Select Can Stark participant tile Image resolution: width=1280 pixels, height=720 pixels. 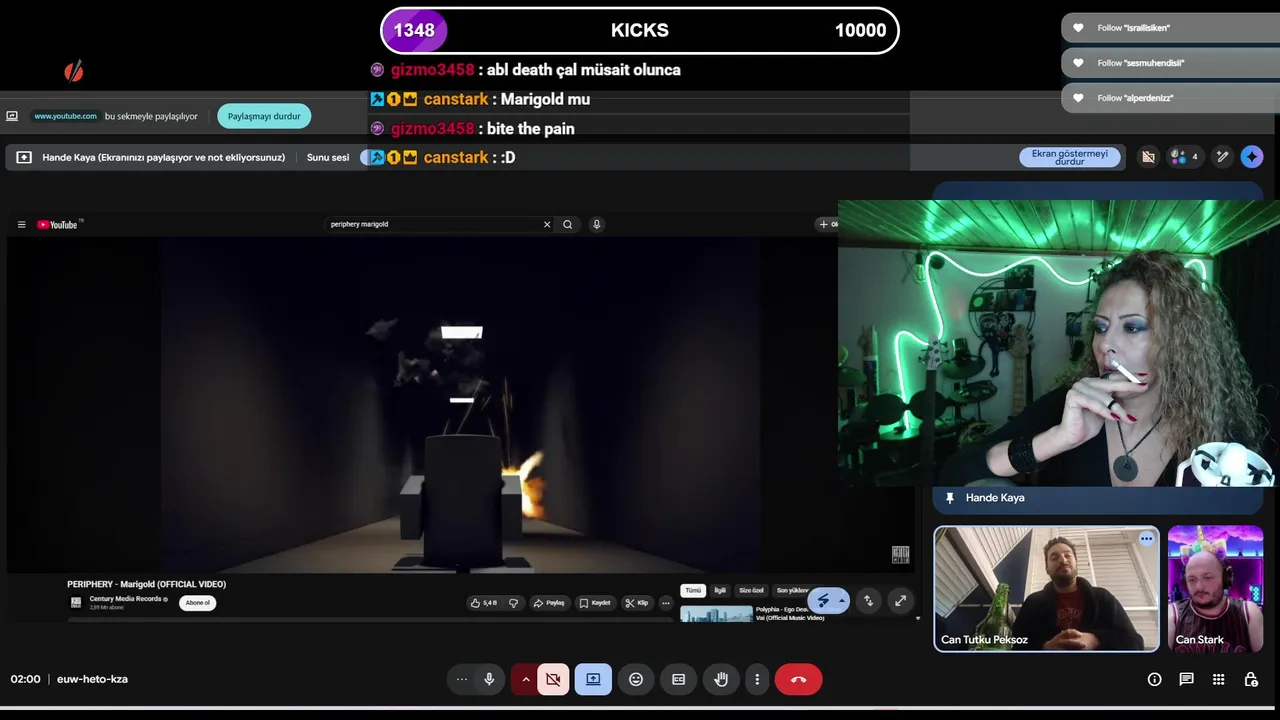pyautogui.click(x=1215, y=589)
